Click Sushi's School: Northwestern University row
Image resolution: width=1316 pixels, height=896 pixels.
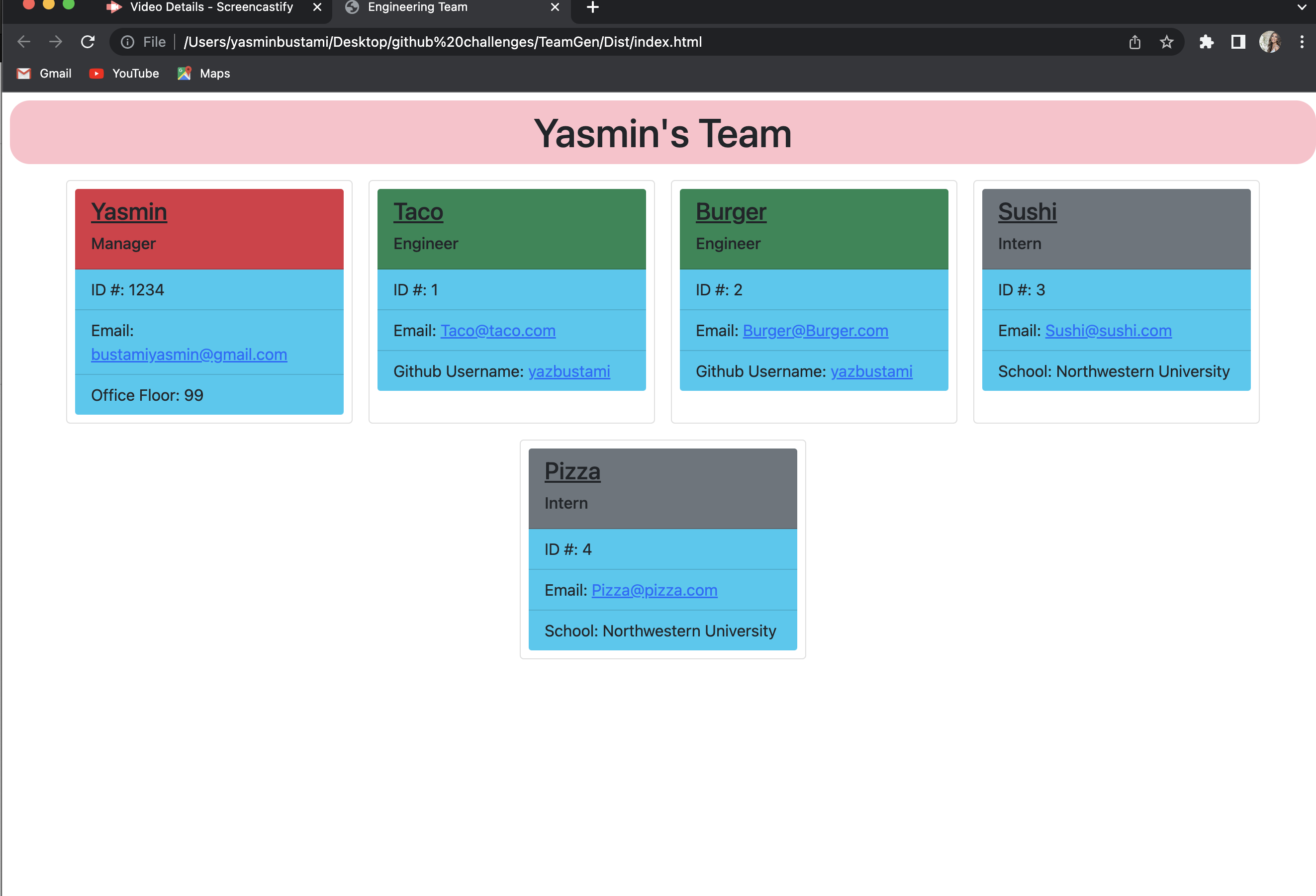(1116, 371)
